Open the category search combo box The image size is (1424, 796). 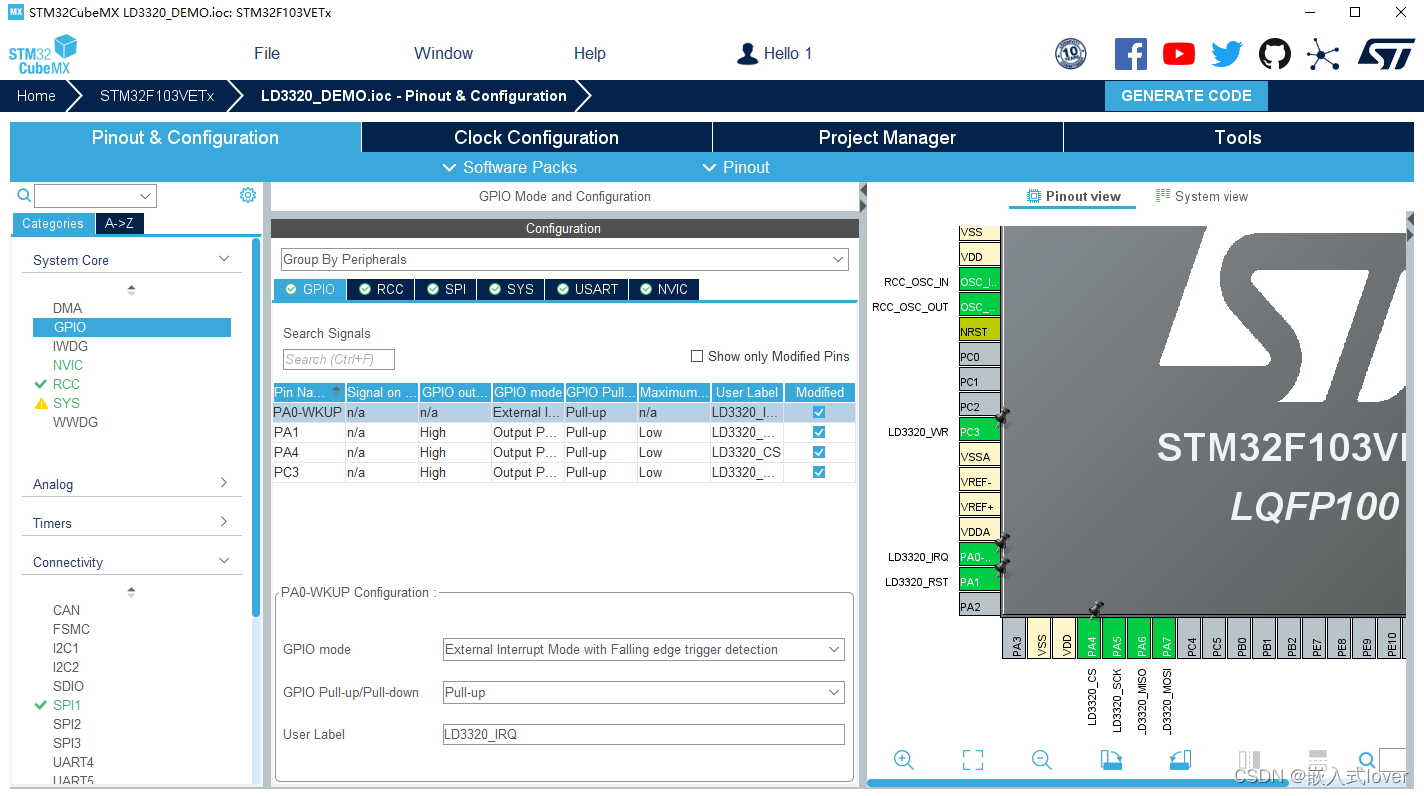click(x=95, y=196)
